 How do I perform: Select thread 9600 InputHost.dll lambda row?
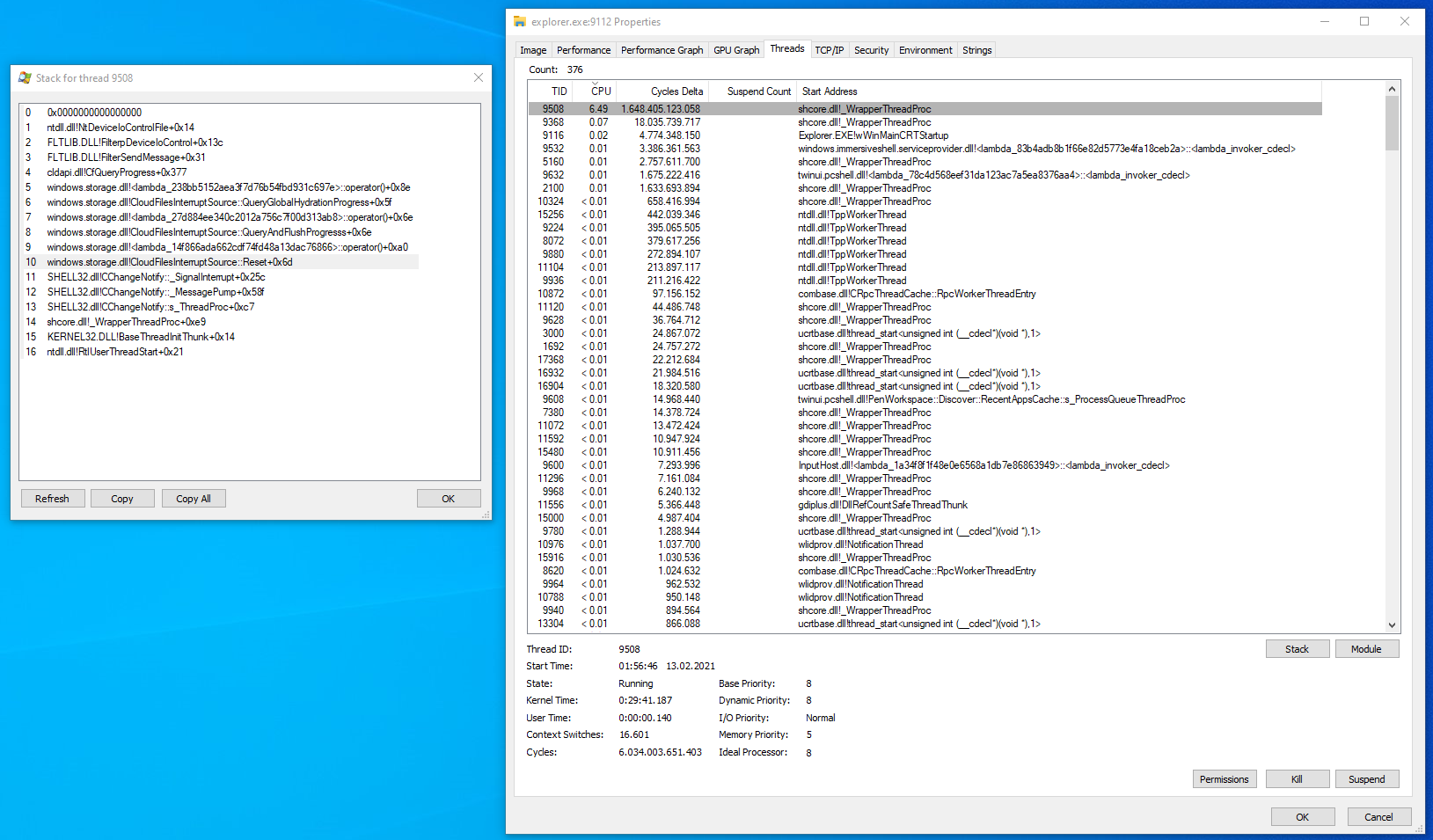925,465
